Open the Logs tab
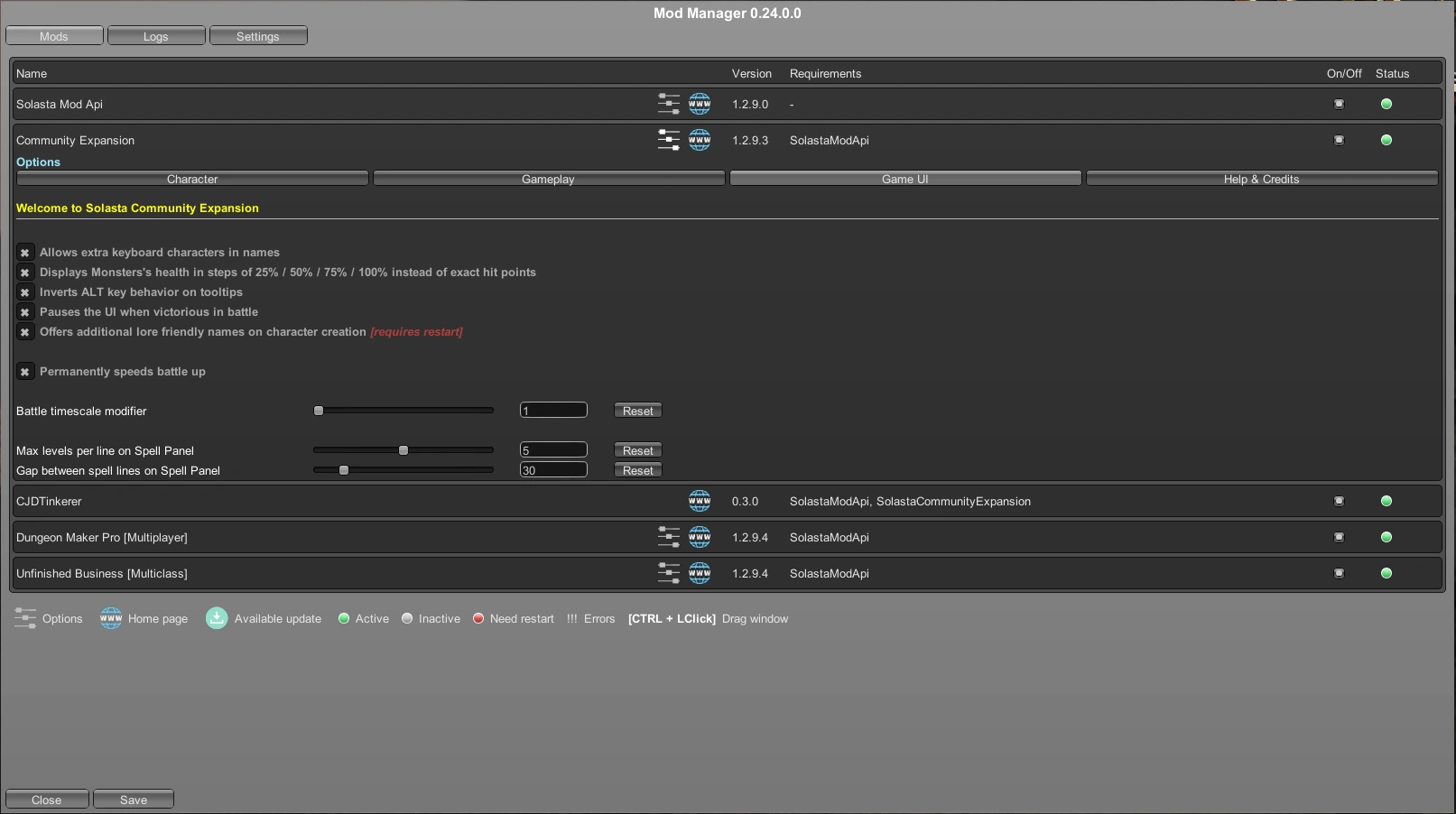1456x814 pixels. pyautogui.click(x=156, y=36)
